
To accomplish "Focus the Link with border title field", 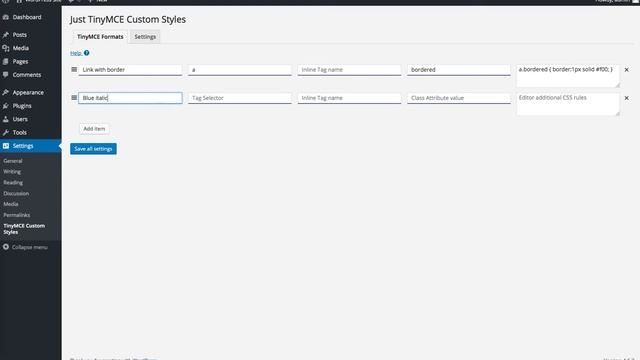I will (x=130, y=70).
